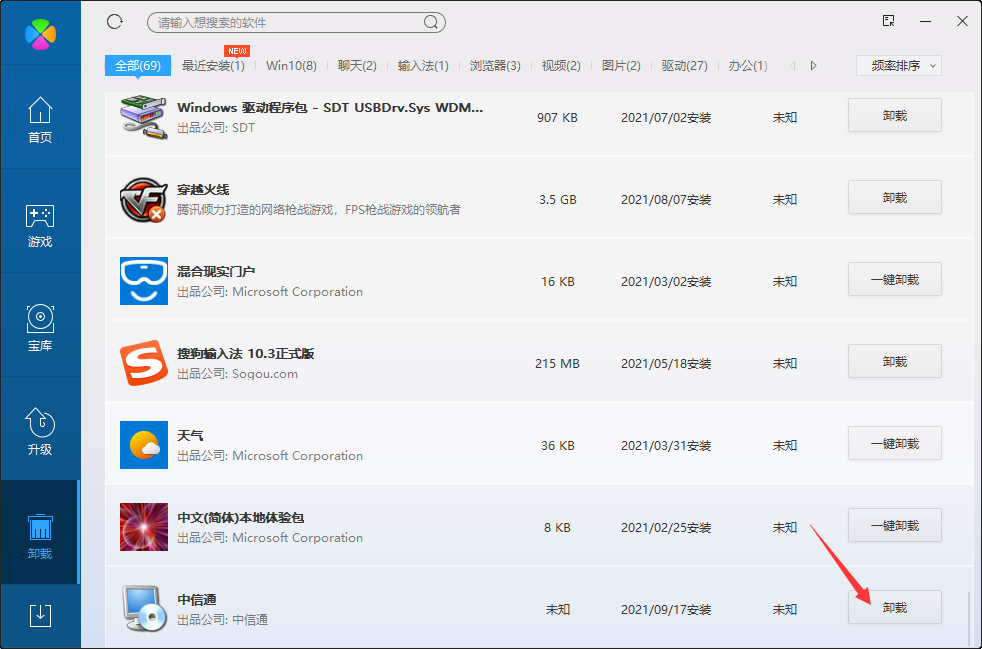The height and width of the screenshot is (649, 982).
Task: Open the 升级 upgrade section in sidebar
Action: (x=40, y=432)
